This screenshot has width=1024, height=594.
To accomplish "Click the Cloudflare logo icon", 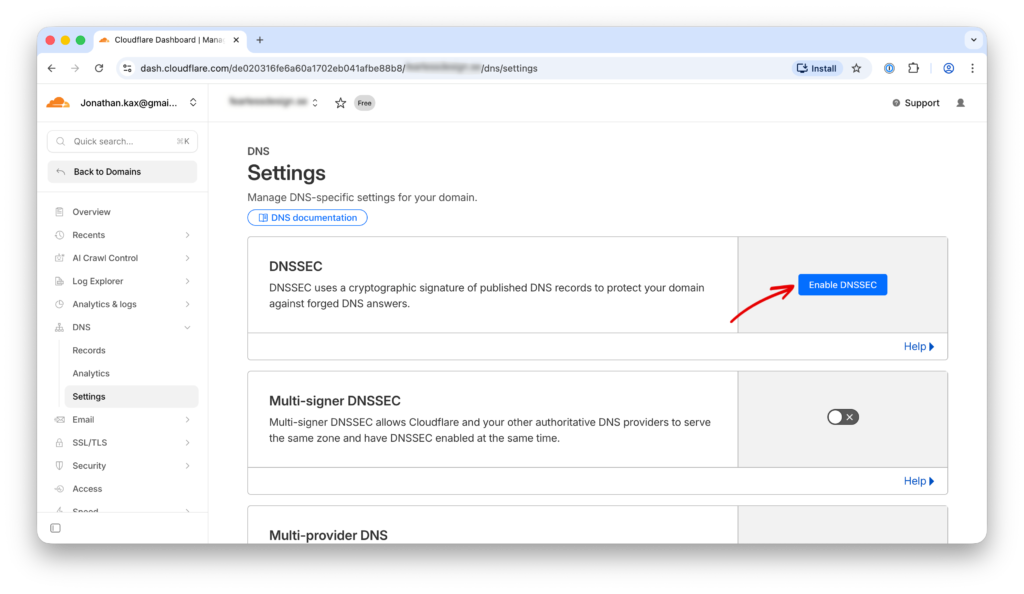I will click(58, 103).
